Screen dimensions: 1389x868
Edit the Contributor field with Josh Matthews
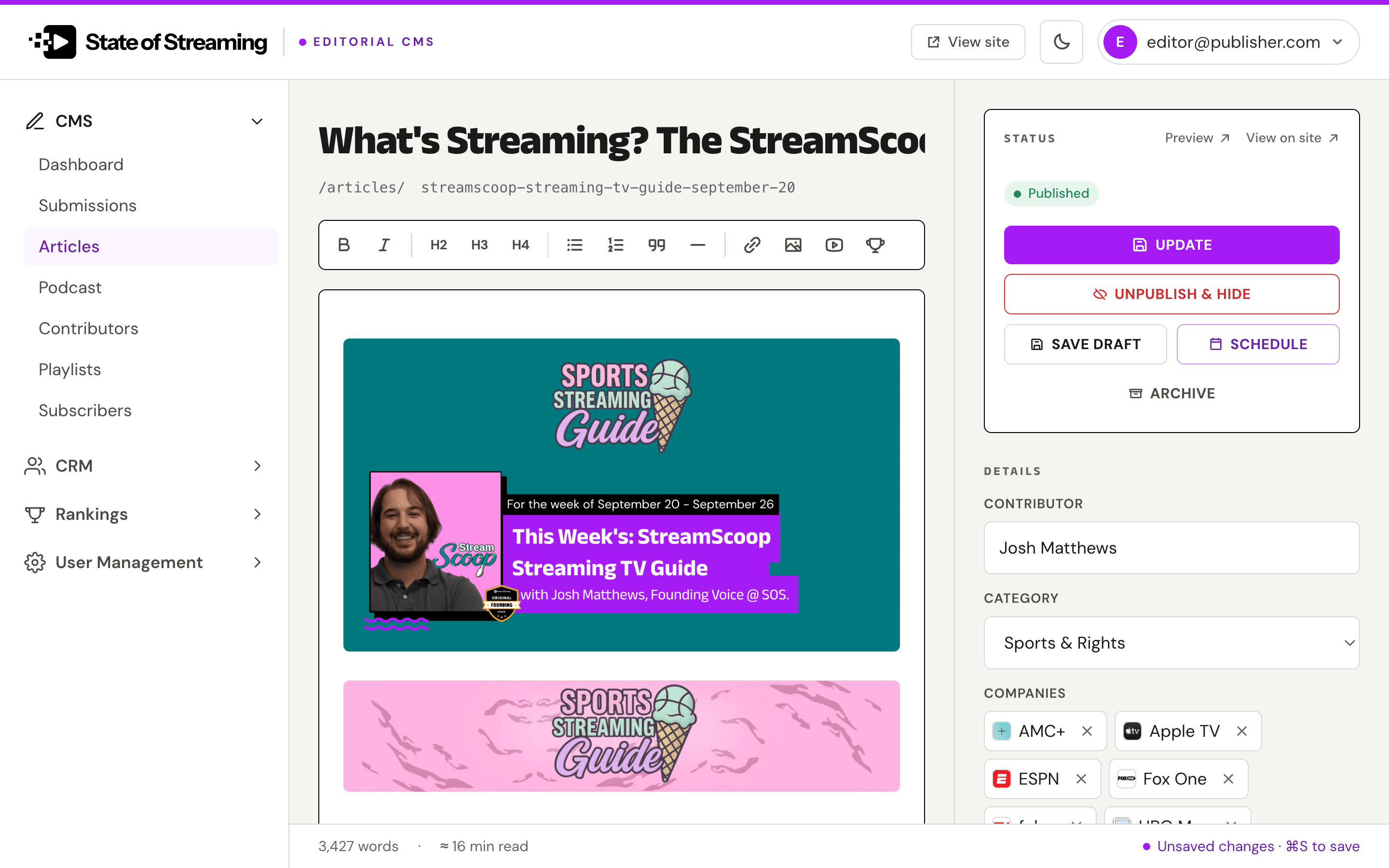tap(1171, 548)
